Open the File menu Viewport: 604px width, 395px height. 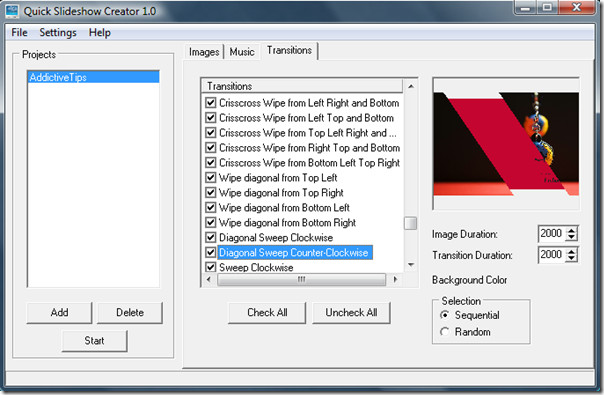[x=19, y=33]
